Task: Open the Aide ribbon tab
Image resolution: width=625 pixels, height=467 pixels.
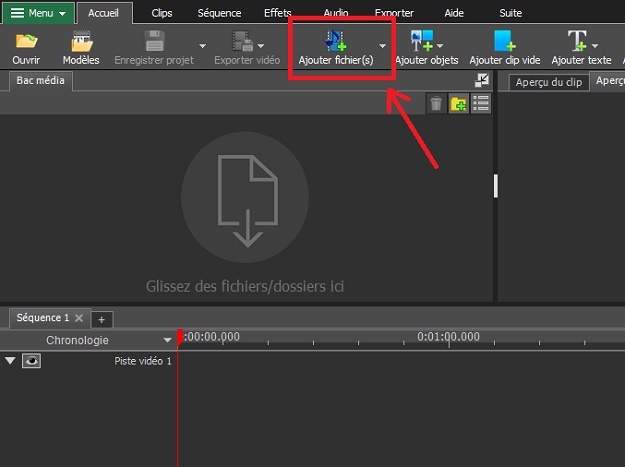Action: click(454, 13)
